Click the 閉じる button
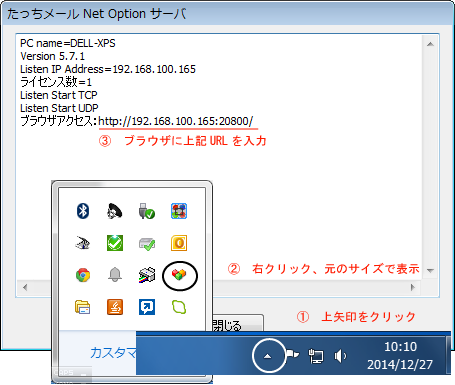 [237, 323]
